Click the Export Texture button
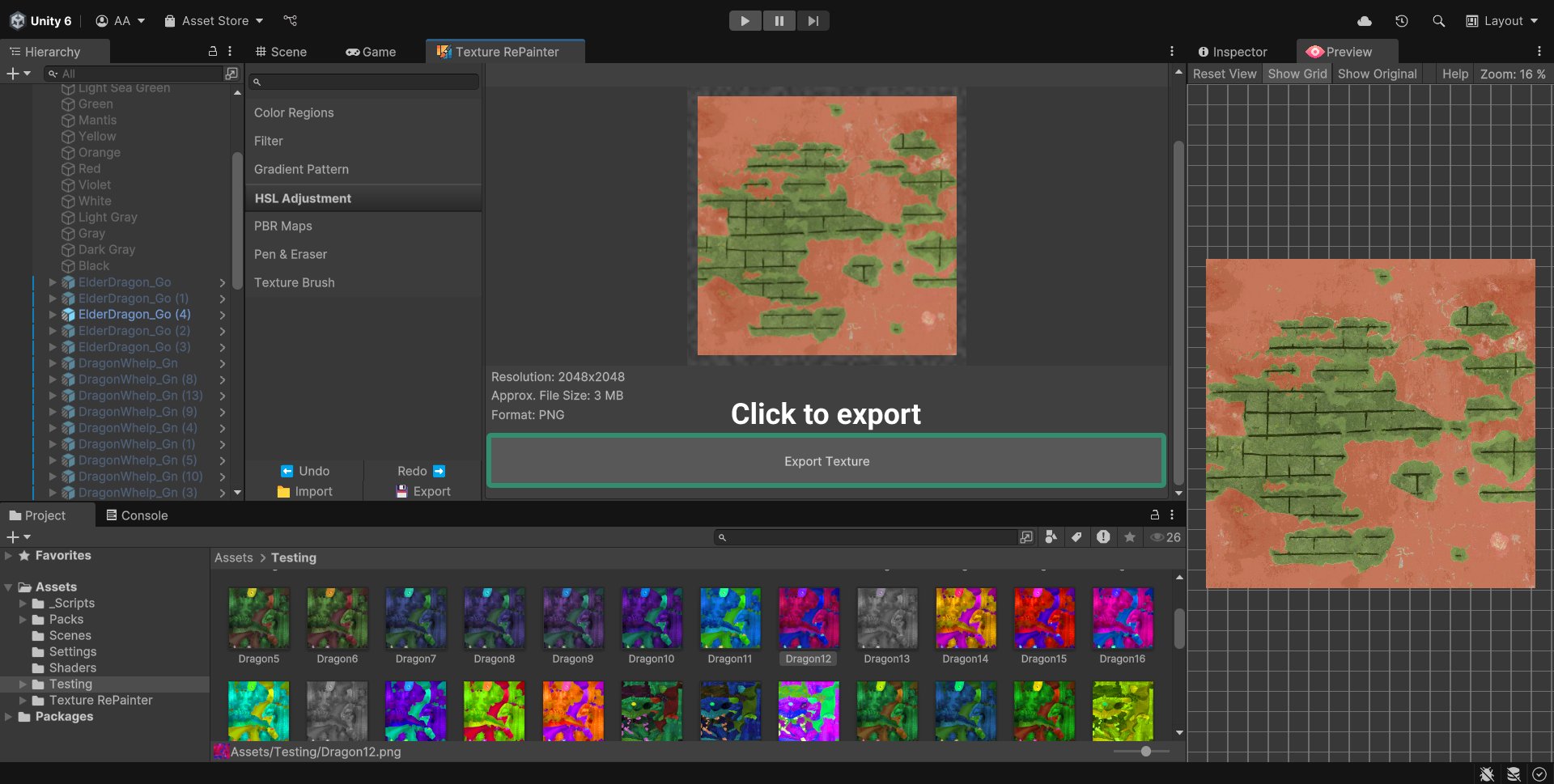Screen dimensions: 1554x784 pyautogui.click(x=826, y=461)
